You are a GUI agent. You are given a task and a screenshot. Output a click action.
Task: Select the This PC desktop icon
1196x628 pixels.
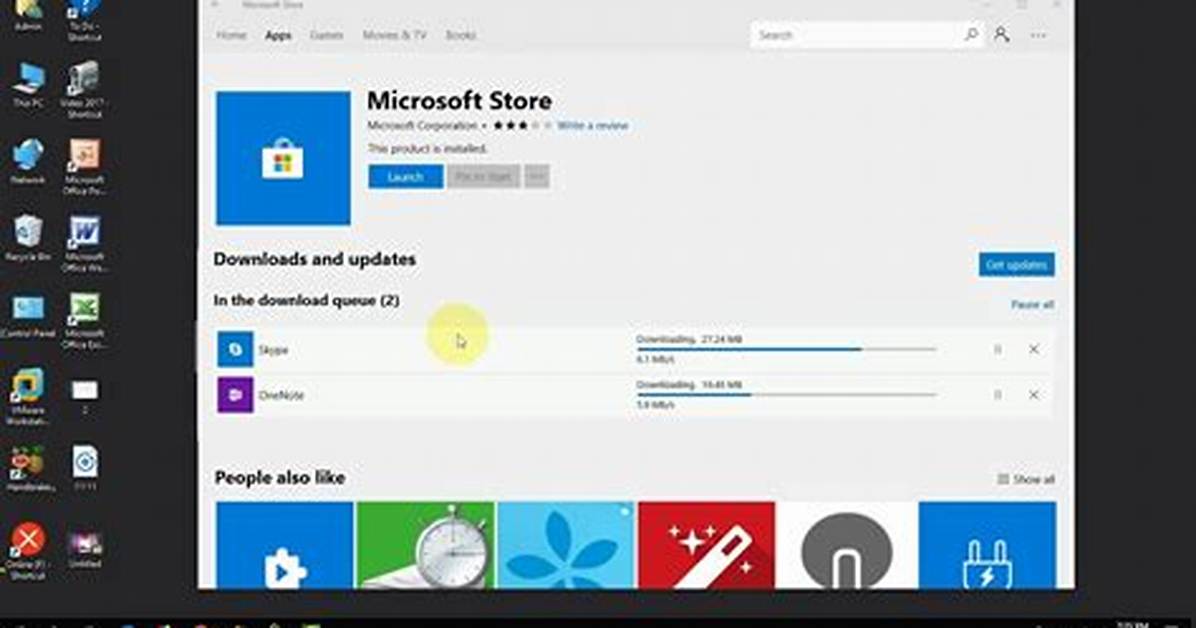(28, 85)
